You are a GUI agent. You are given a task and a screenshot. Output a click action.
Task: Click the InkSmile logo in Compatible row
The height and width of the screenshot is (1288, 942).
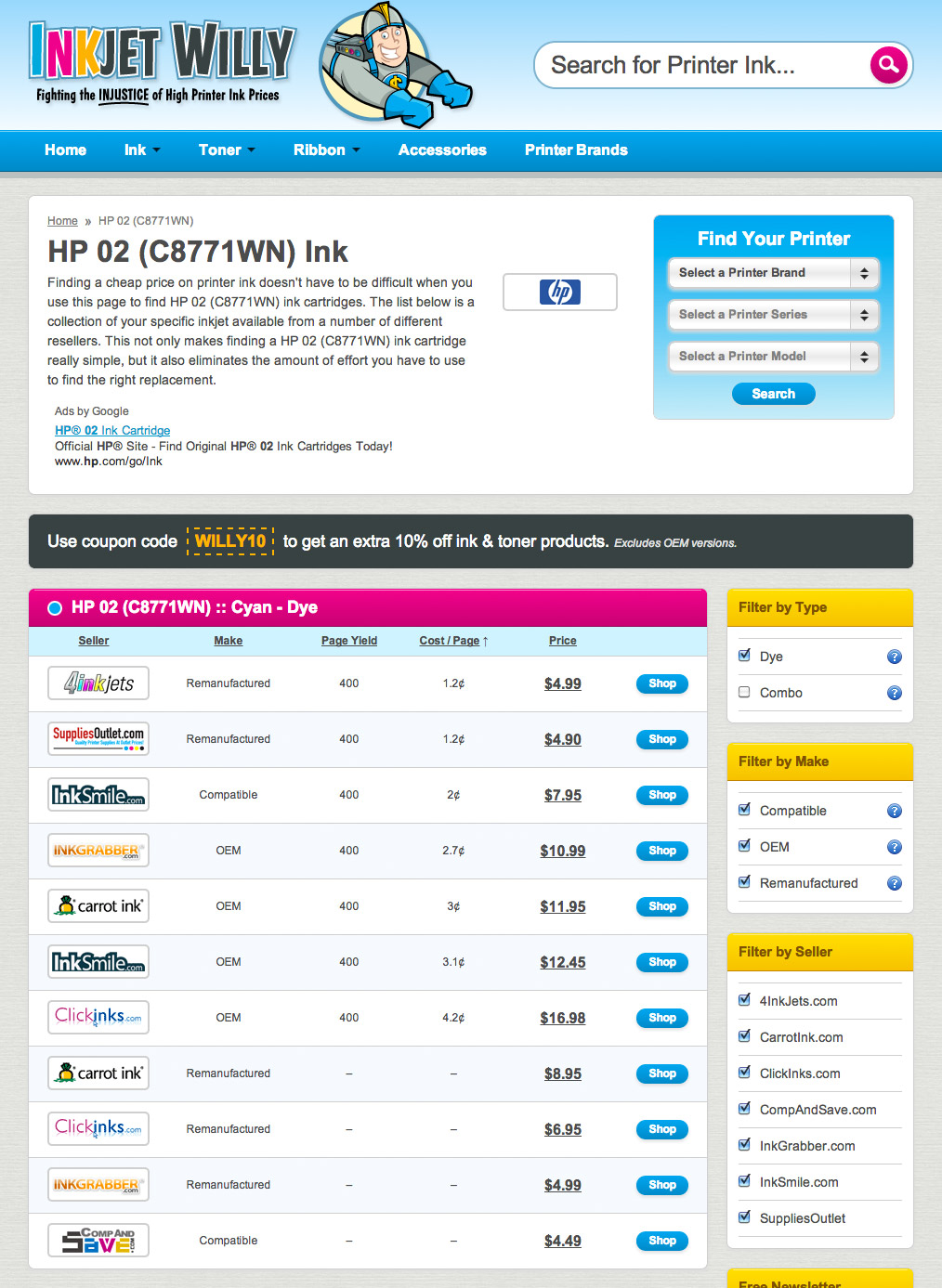pos(98,795)
